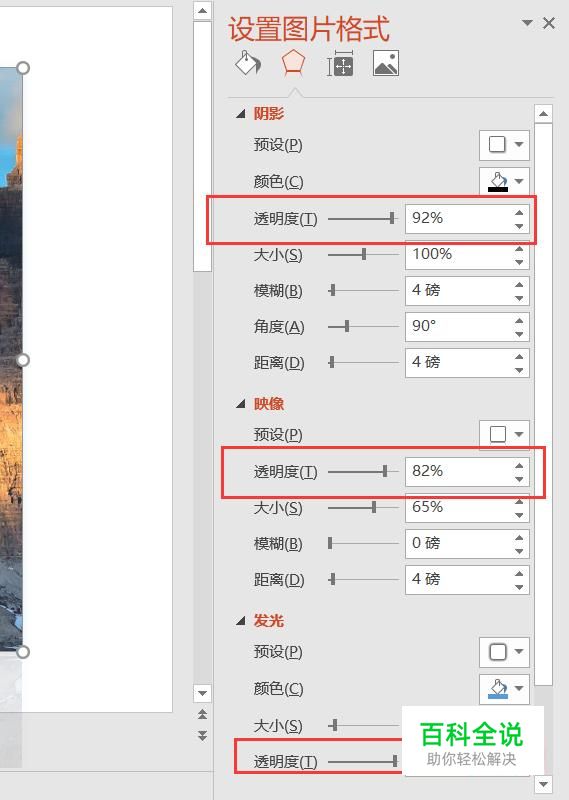Click the glow 大小 slider track
This screenshot has height=800, width=569.
click(x=365, y=724)
